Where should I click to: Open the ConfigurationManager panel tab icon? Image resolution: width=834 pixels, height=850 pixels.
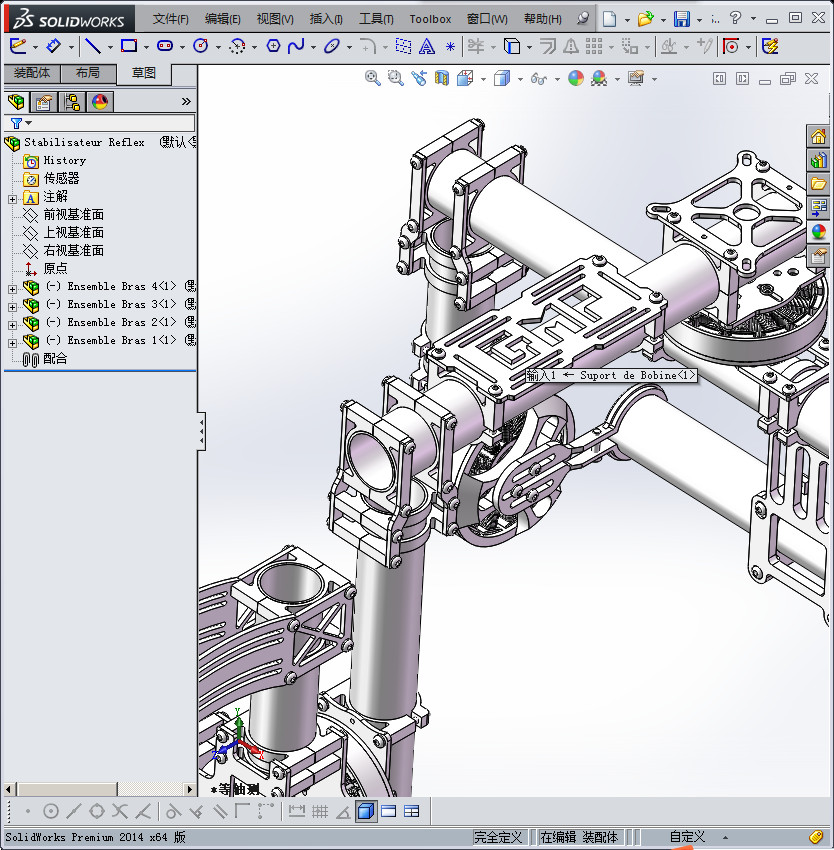coord(72,101)
